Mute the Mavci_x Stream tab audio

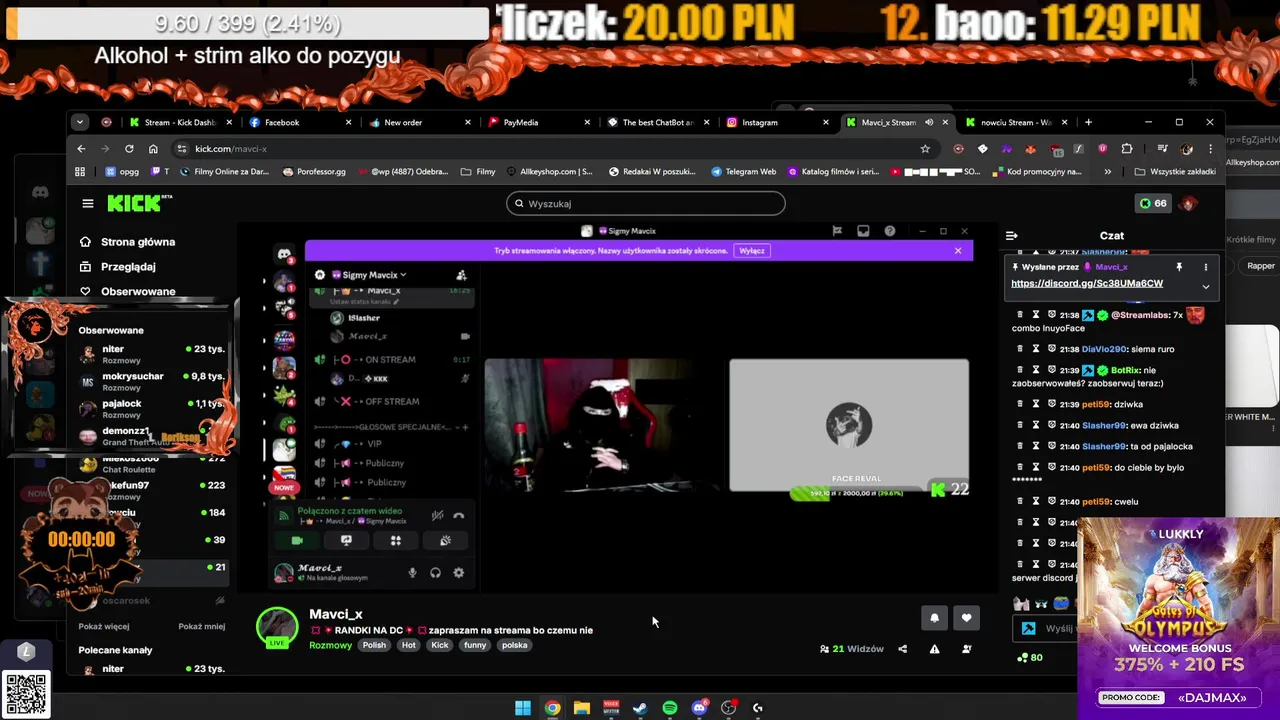click(x=929, y=122)
